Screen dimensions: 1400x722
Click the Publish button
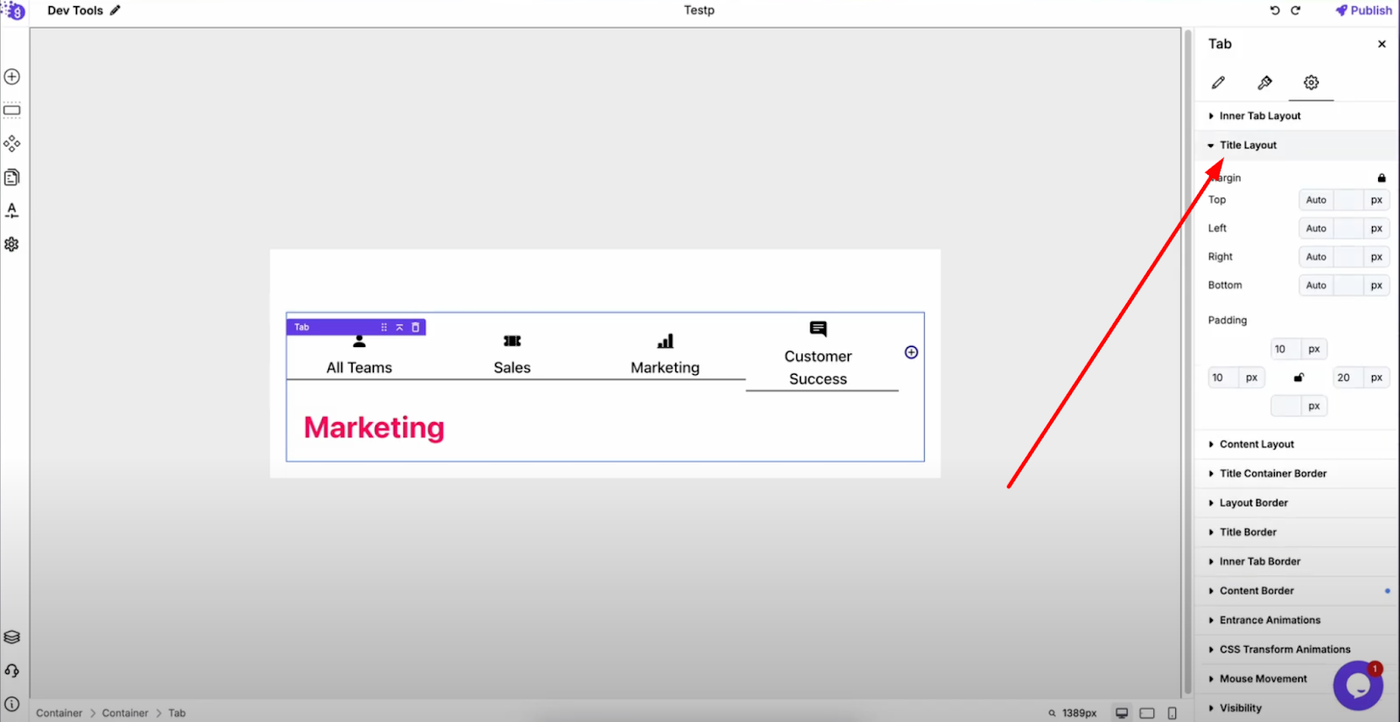pyautogui.click(x=1363, y=10)
